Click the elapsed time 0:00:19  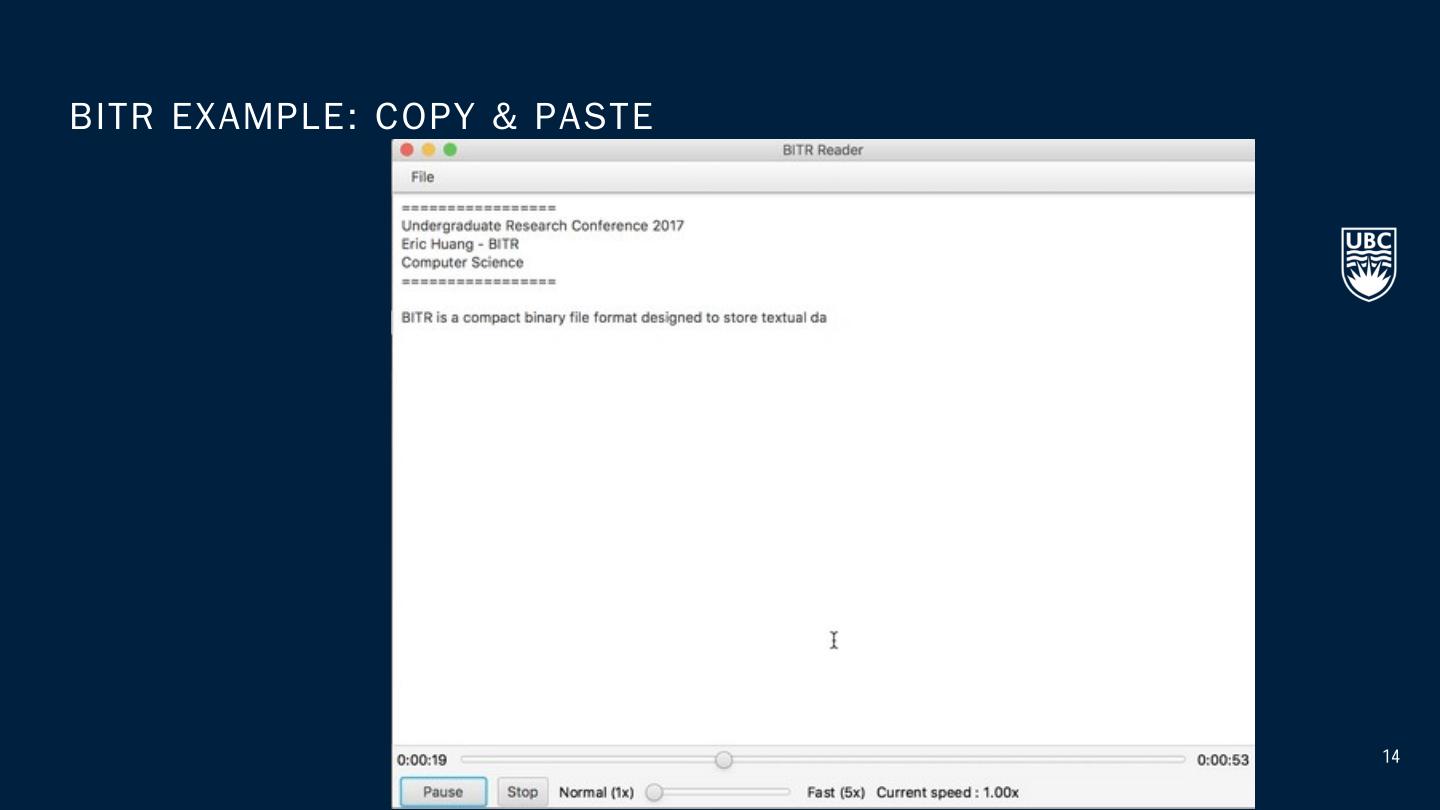point(422,760)
